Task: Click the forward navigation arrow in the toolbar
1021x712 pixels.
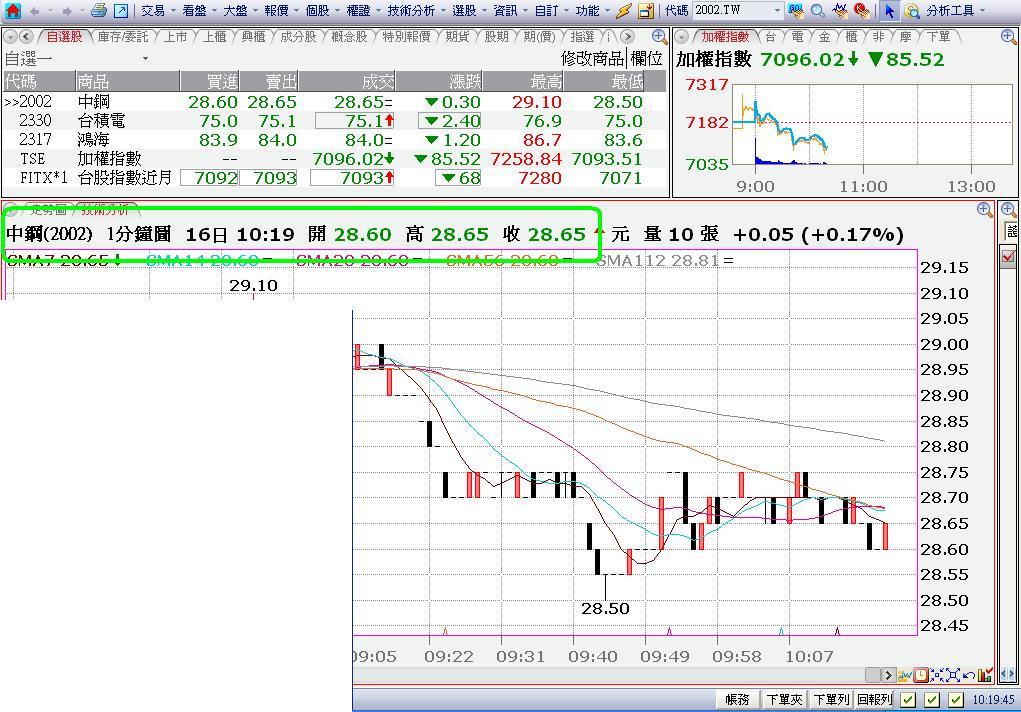Action: pyautogui.click(x=66, y=10)
